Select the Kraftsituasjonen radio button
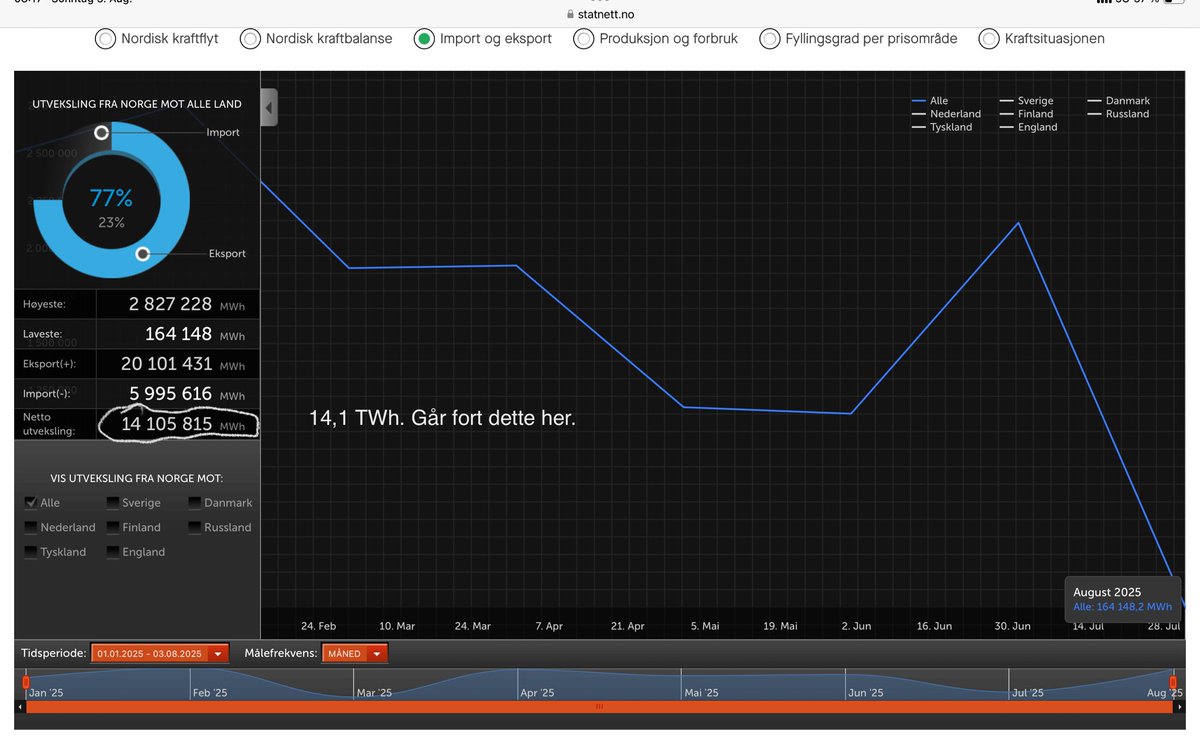The height and width of the screenshot is (736, 1200). (x=989, y=39)
